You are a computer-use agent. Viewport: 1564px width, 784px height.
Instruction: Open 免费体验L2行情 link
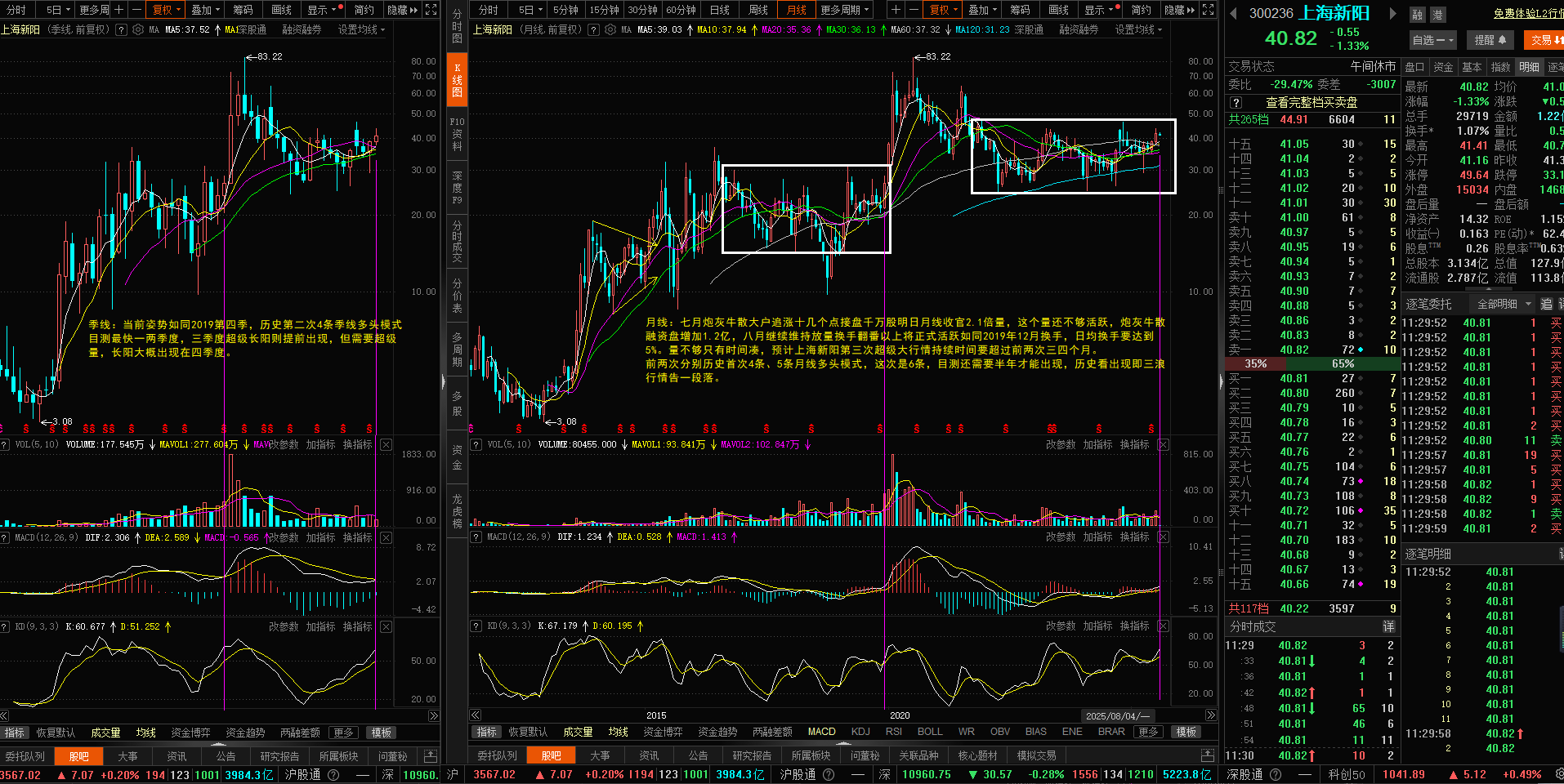point(1528,13)
